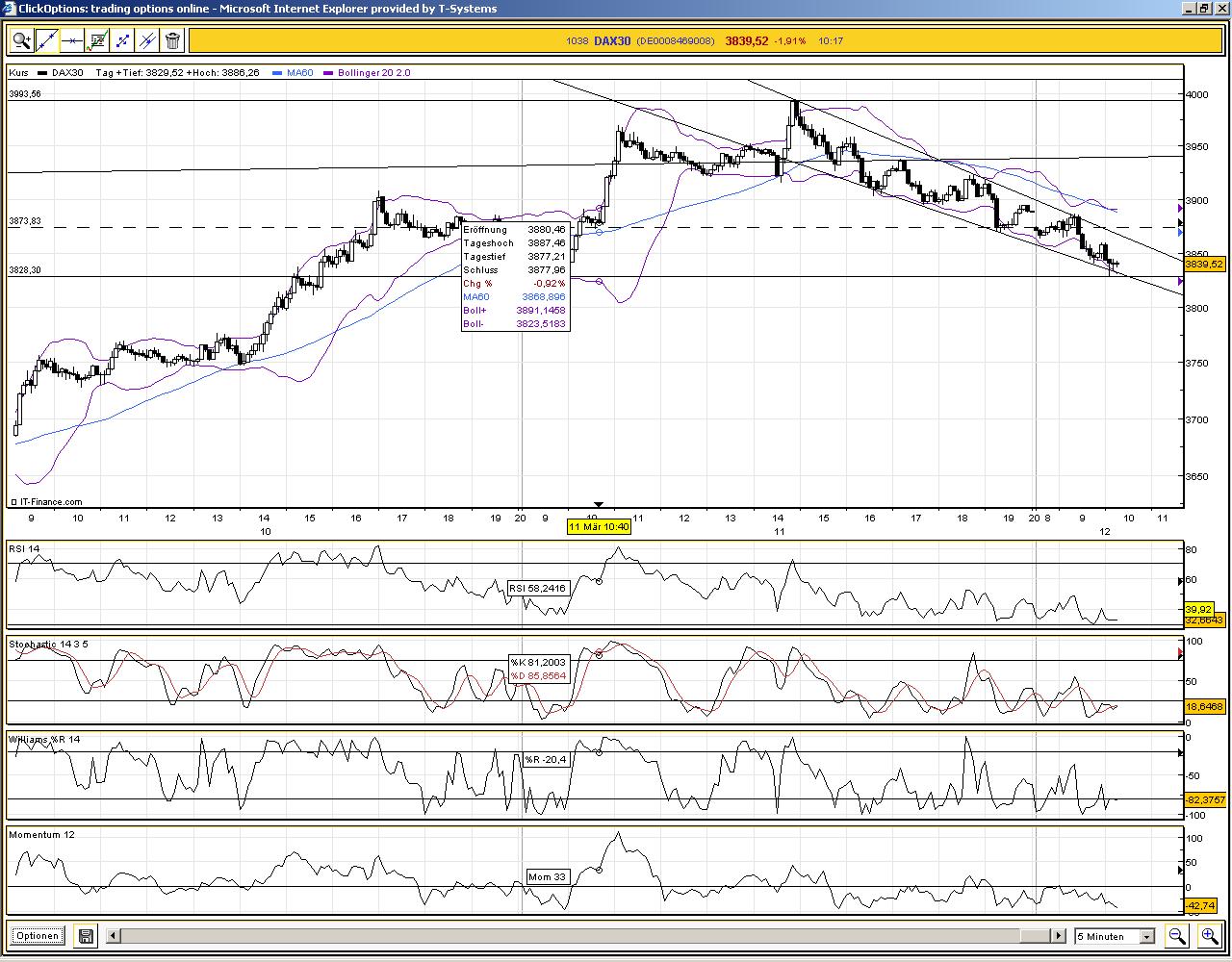Viewport: 1232px width, 962px height.
Task: Select the scale adjustment tool
Action: point(122,40)
